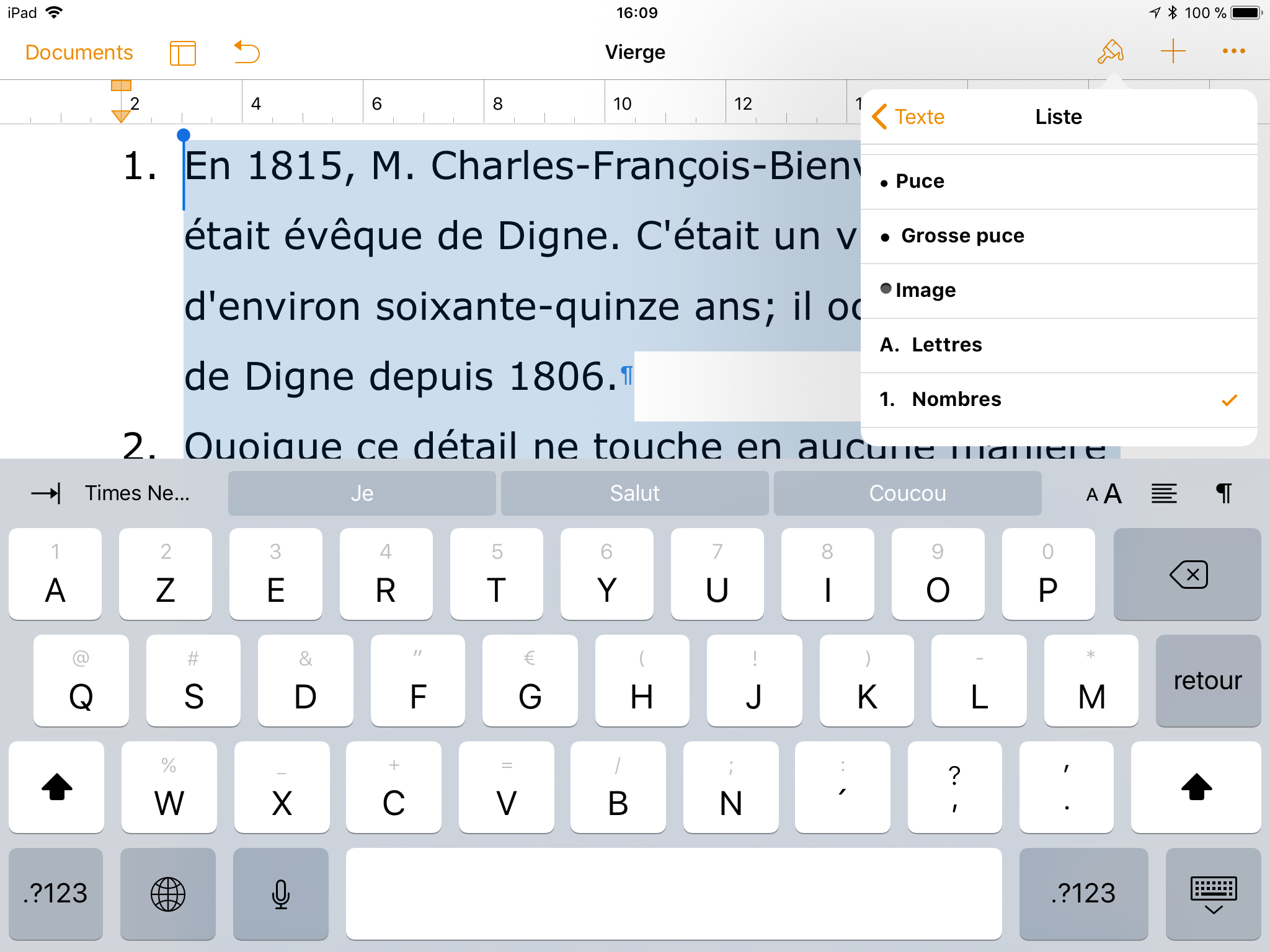The width and height of the screenshot is (1270, 952).
Task: Tap the text alignment icon
Action: [1164, 494]
